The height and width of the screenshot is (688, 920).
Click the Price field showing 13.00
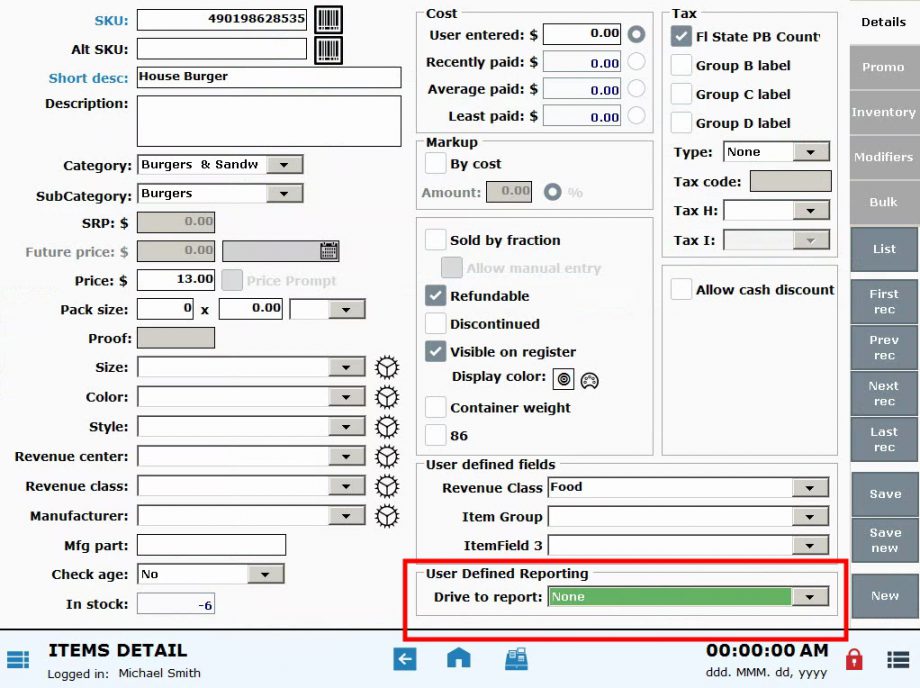tap(176, 280)
